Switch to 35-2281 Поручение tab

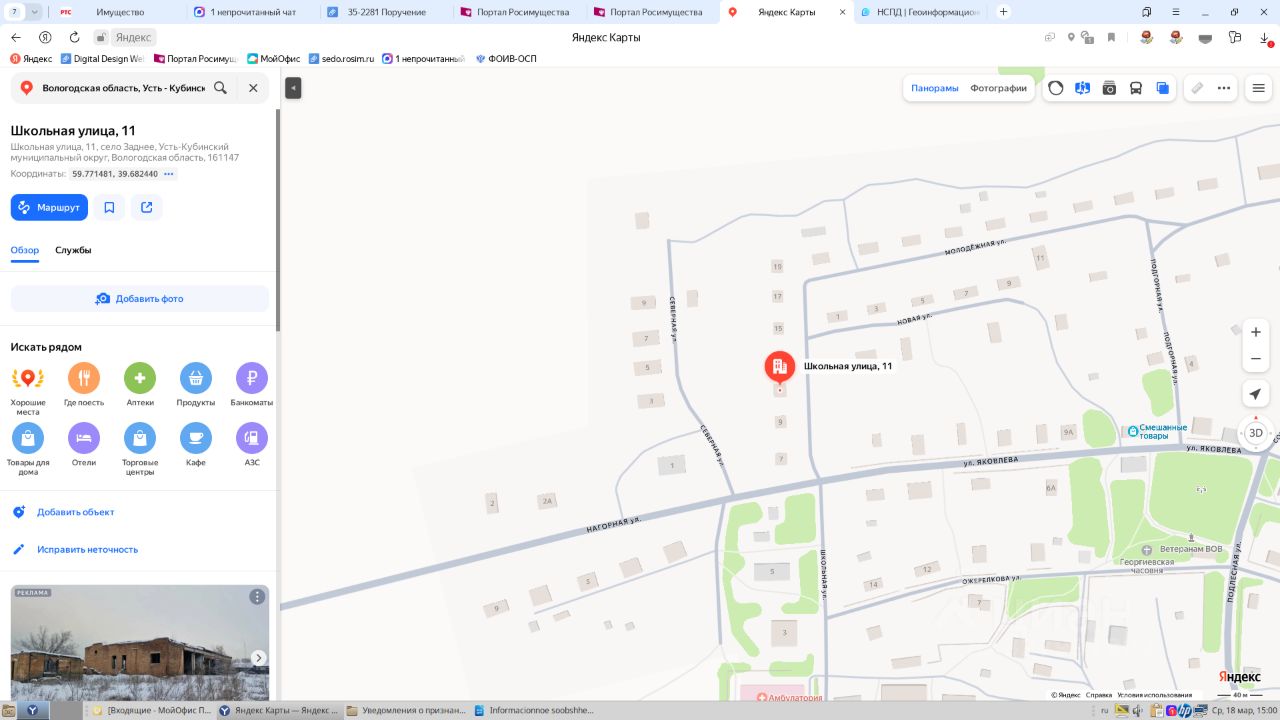[x=385, y=12]
